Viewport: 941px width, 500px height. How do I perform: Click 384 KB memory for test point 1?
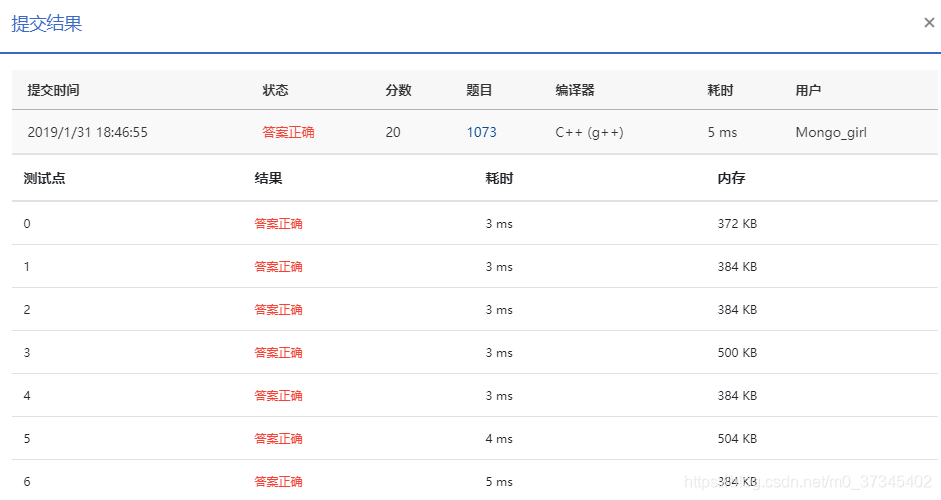tap(737, 267)
